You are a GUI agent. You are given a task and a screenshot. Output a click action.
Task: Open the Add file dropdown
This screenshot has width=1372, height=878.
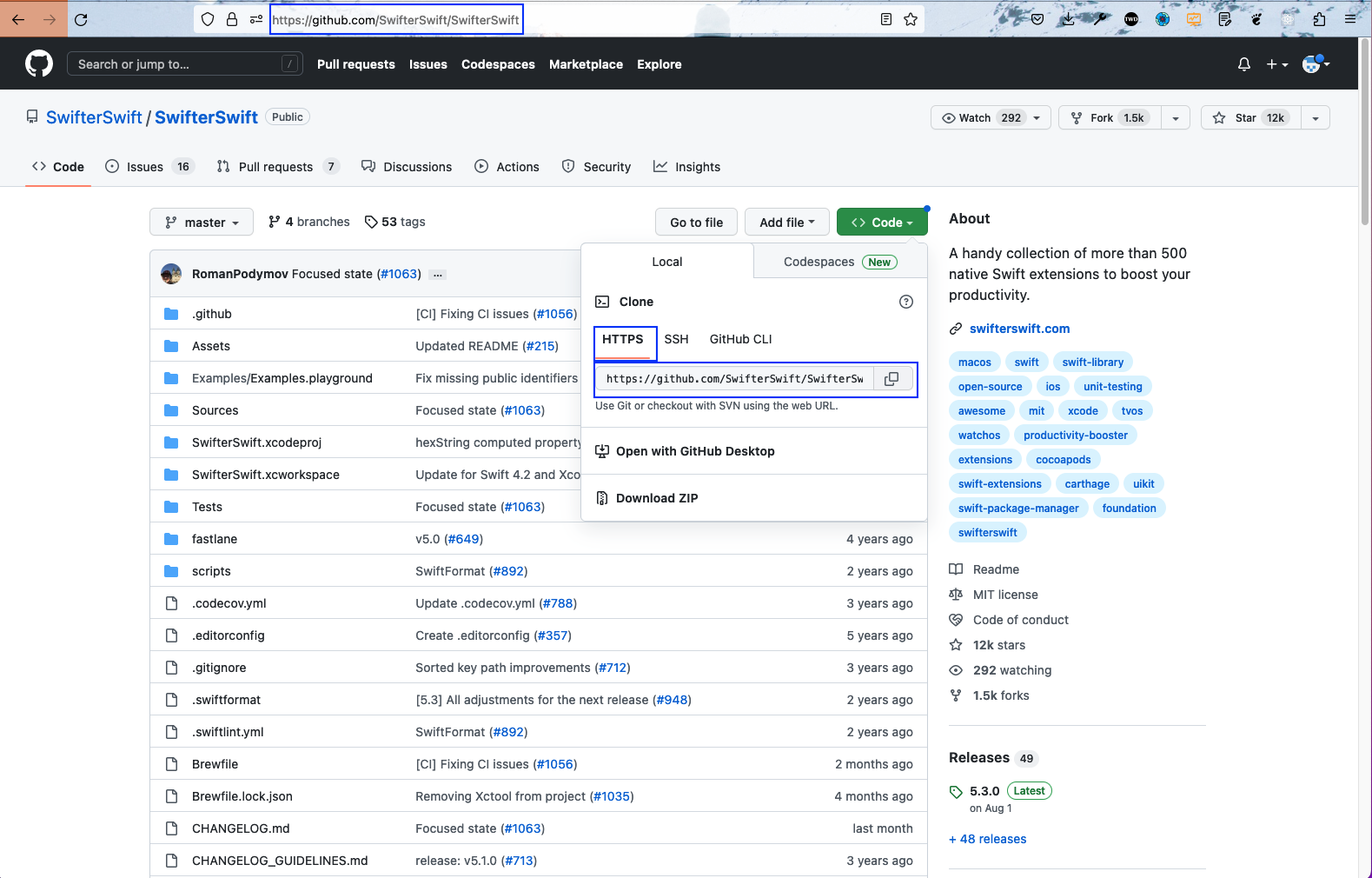click(x=787, y=222)
